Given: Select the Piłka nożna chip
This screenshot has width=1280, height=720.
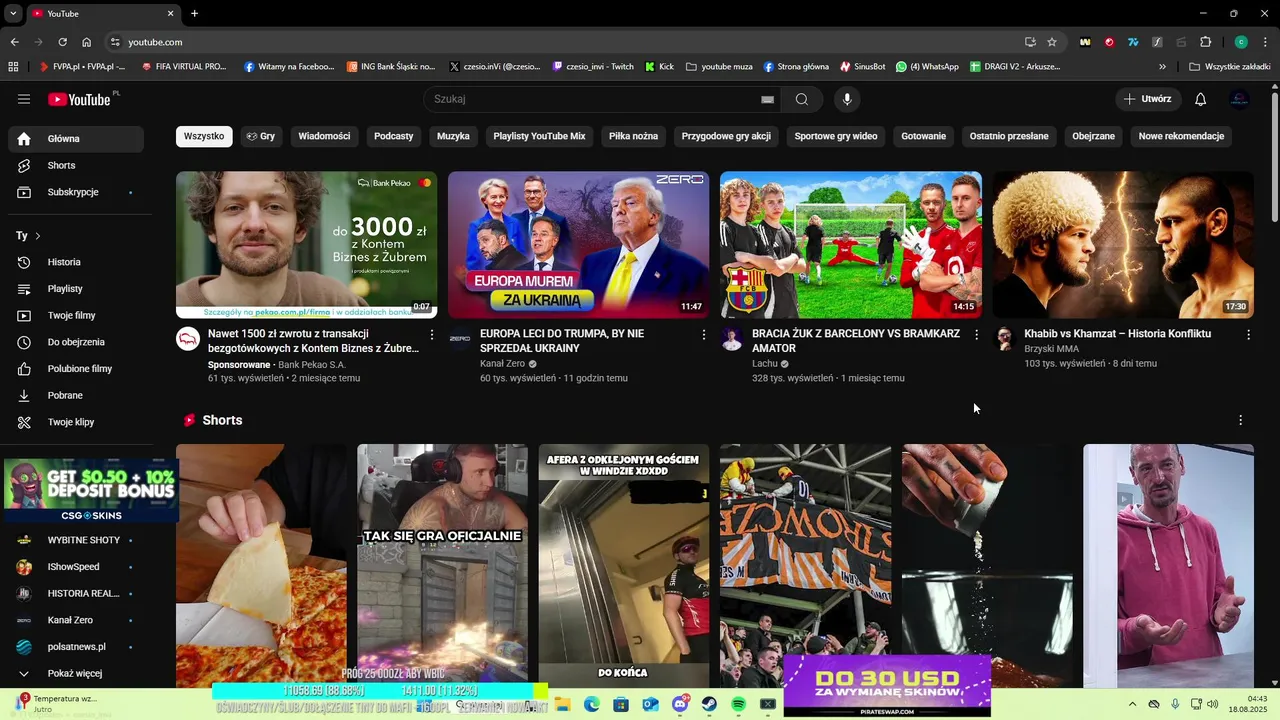Looking at the screenshot, I should coord(633,136).
